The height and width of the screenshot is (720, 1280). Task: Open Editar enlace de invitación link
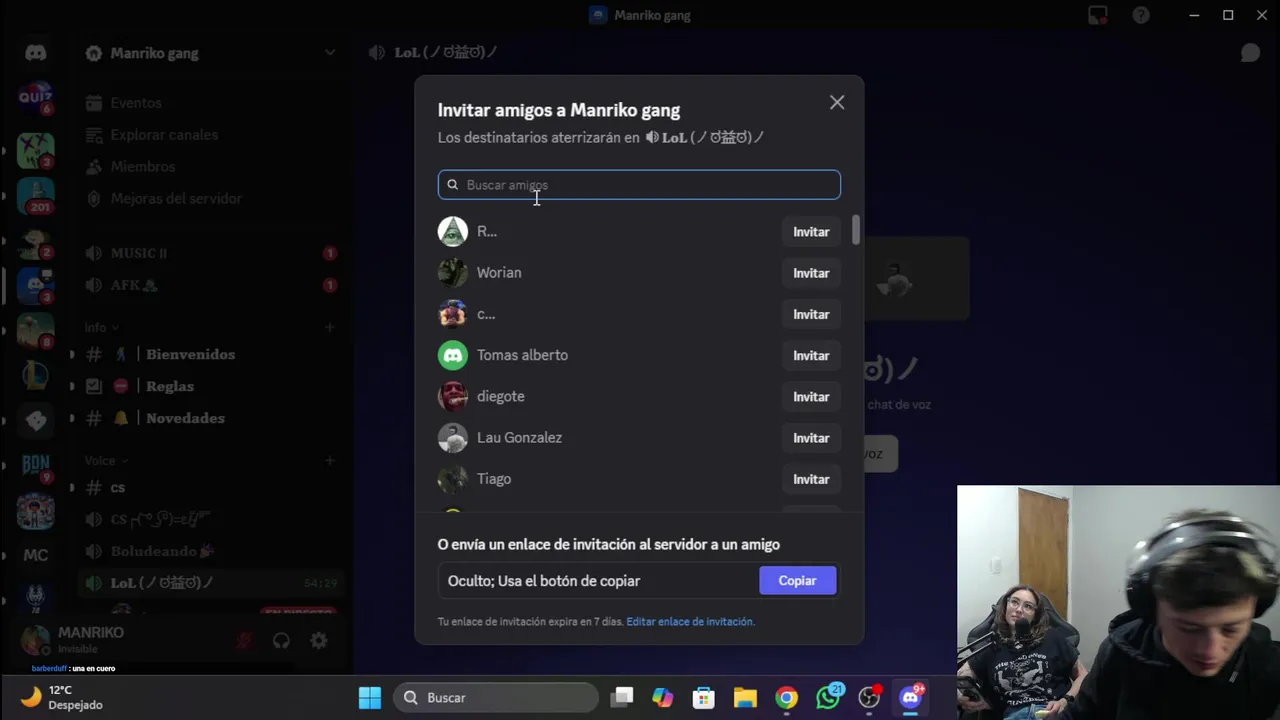[690, 621]
